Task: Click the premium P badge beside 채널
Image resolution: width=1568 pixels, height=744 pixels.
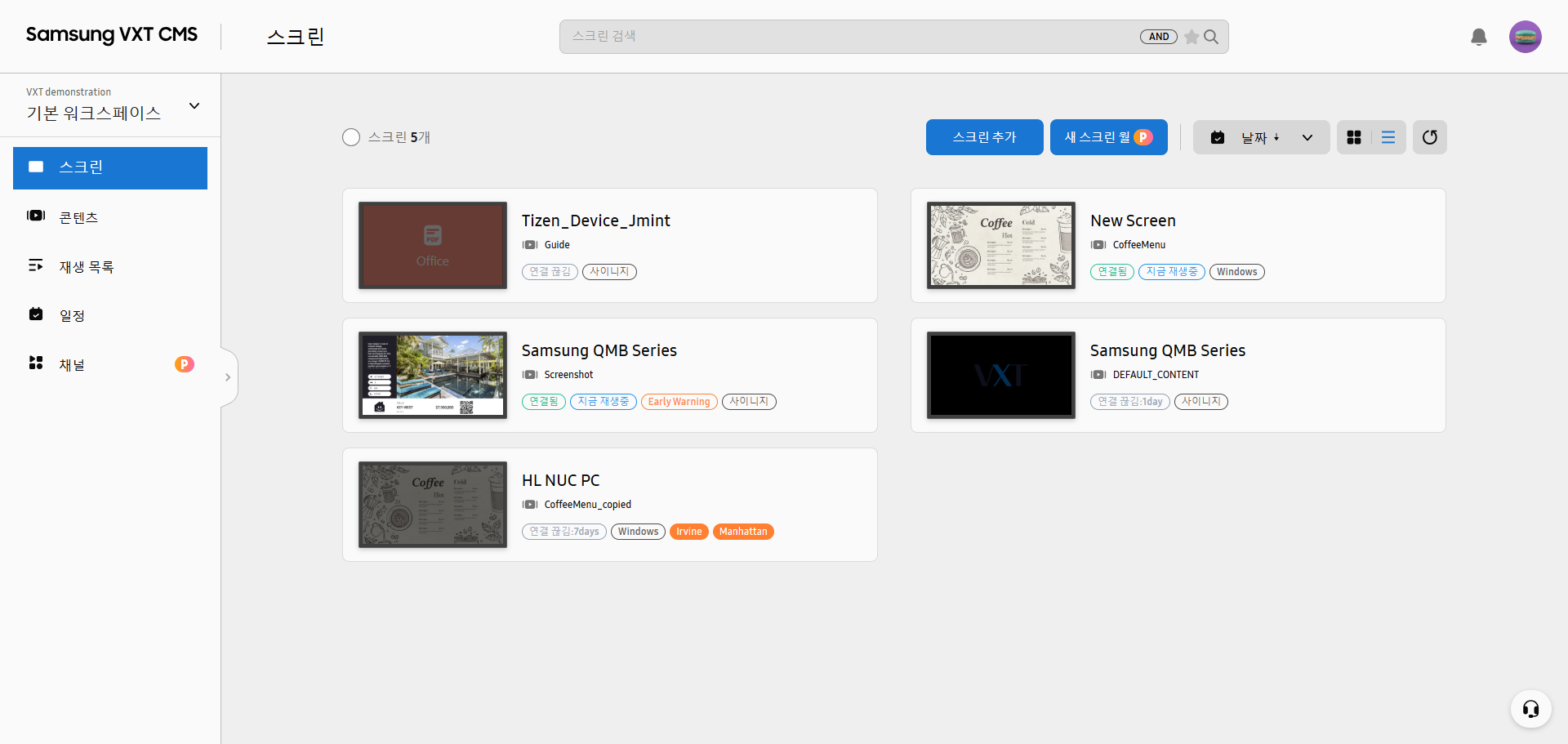Action: [x=185, y=364]
